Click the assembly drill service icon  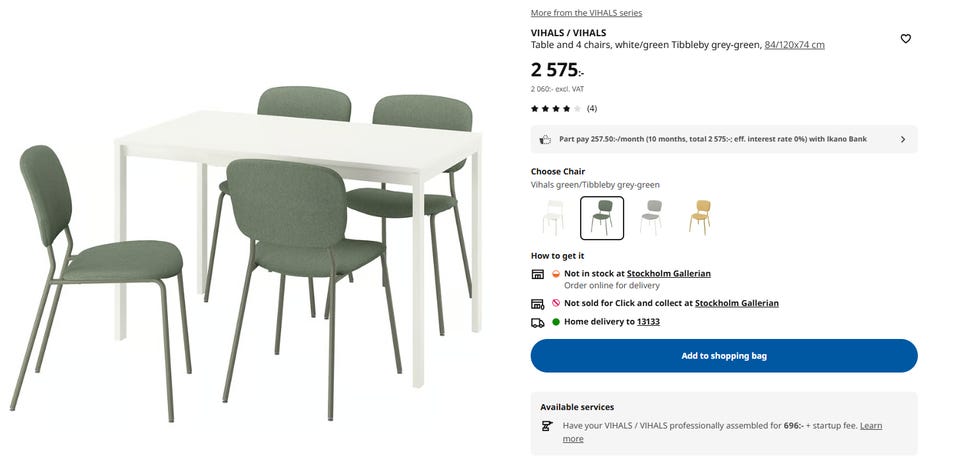point(547,426)
